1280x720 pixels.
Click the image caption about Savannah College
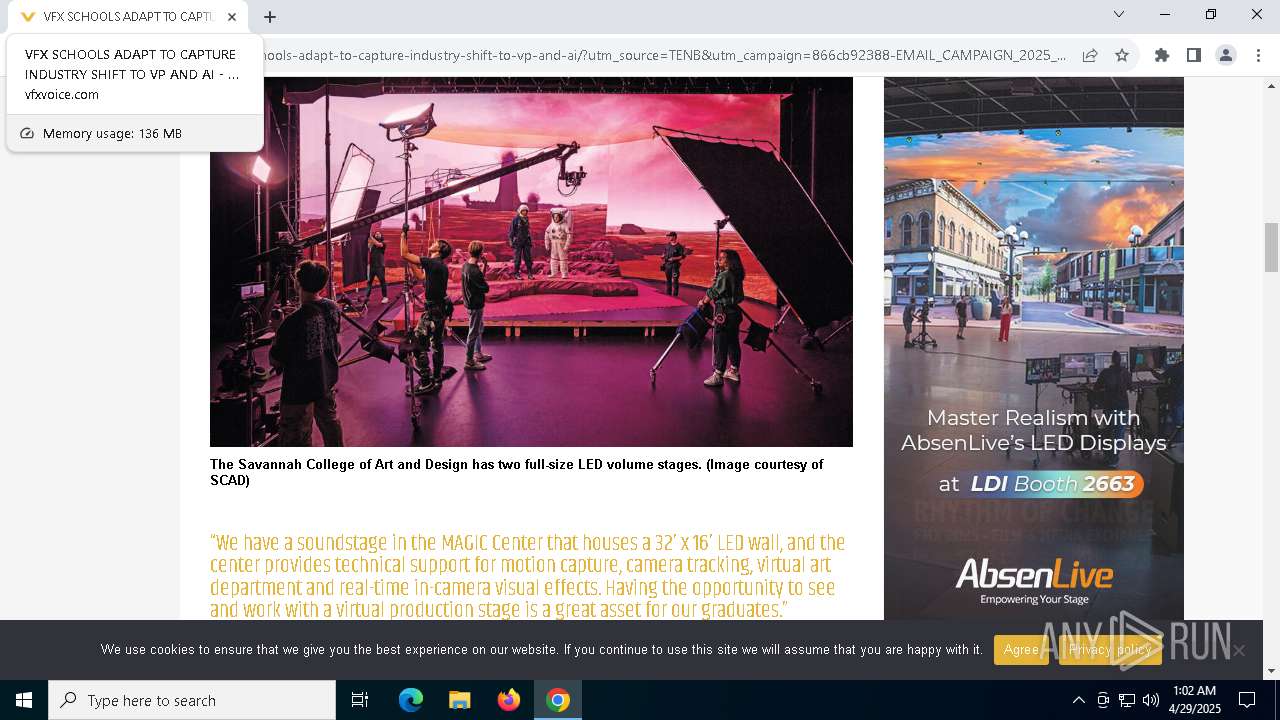516,472
